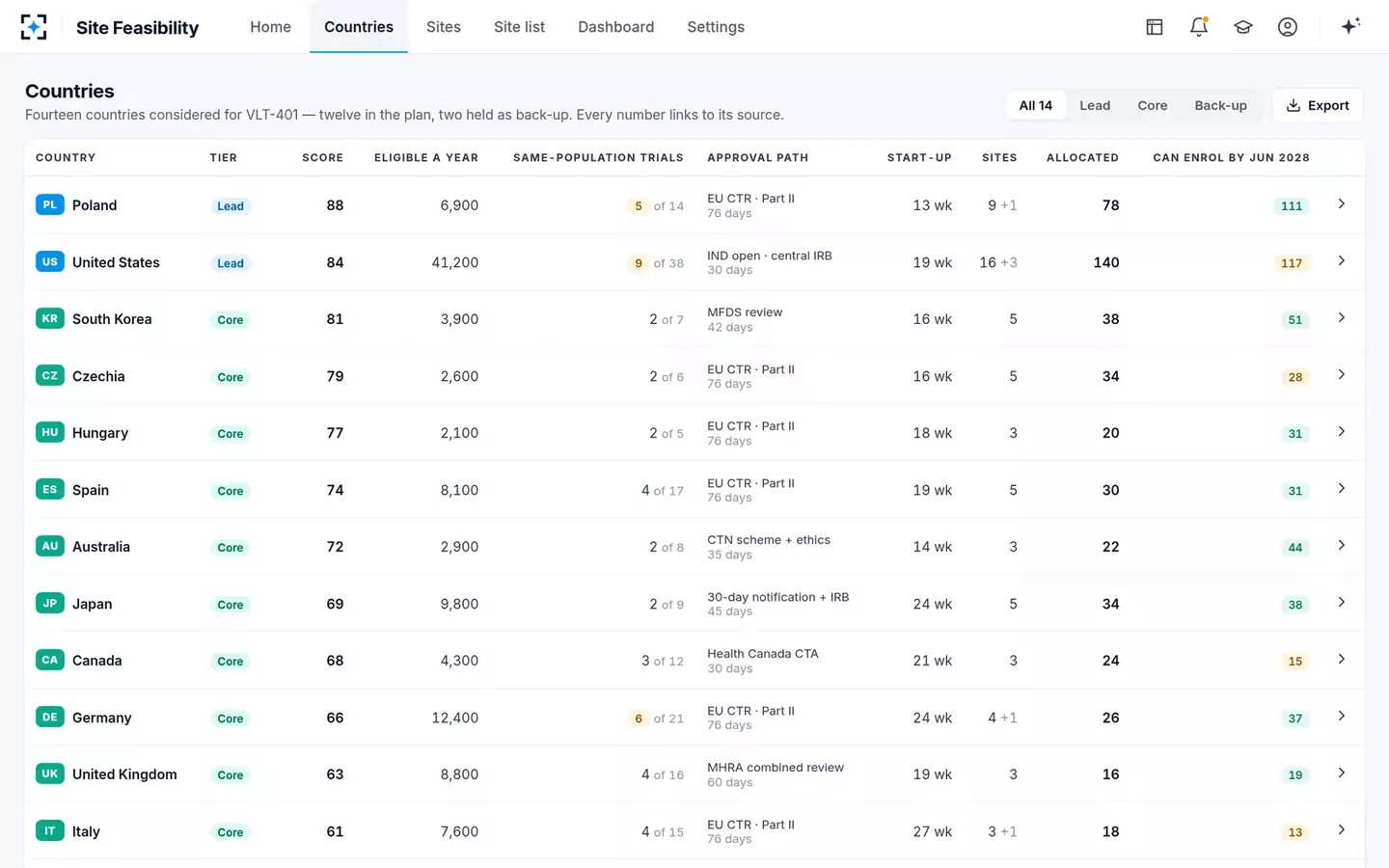Open the Dashboard tab

click(x=616, y=27)
